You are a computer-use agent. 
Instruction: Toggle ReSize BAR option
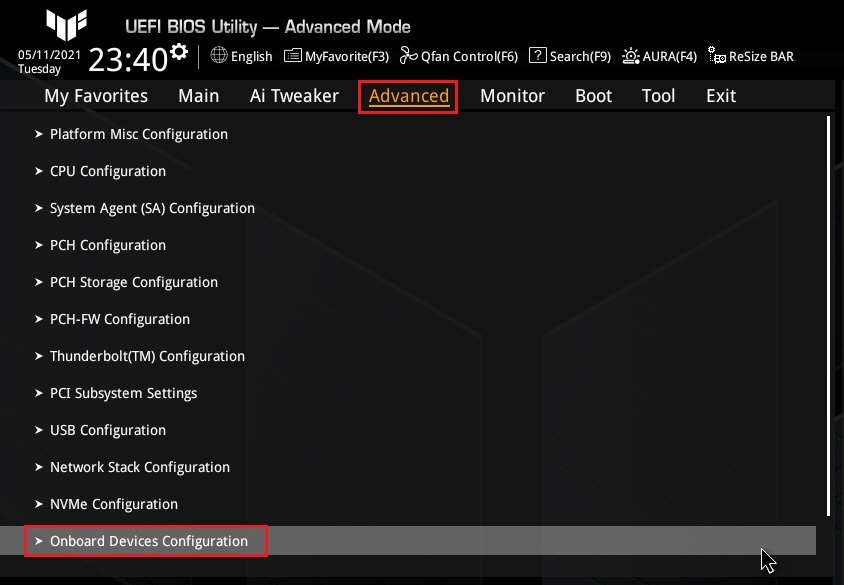tap(761, 57)
